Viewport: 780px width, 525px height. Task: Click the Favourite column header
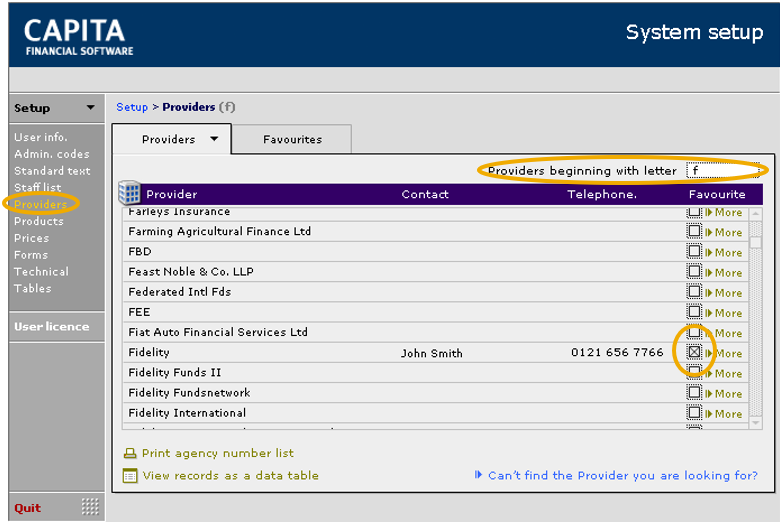tap(717, 194)
